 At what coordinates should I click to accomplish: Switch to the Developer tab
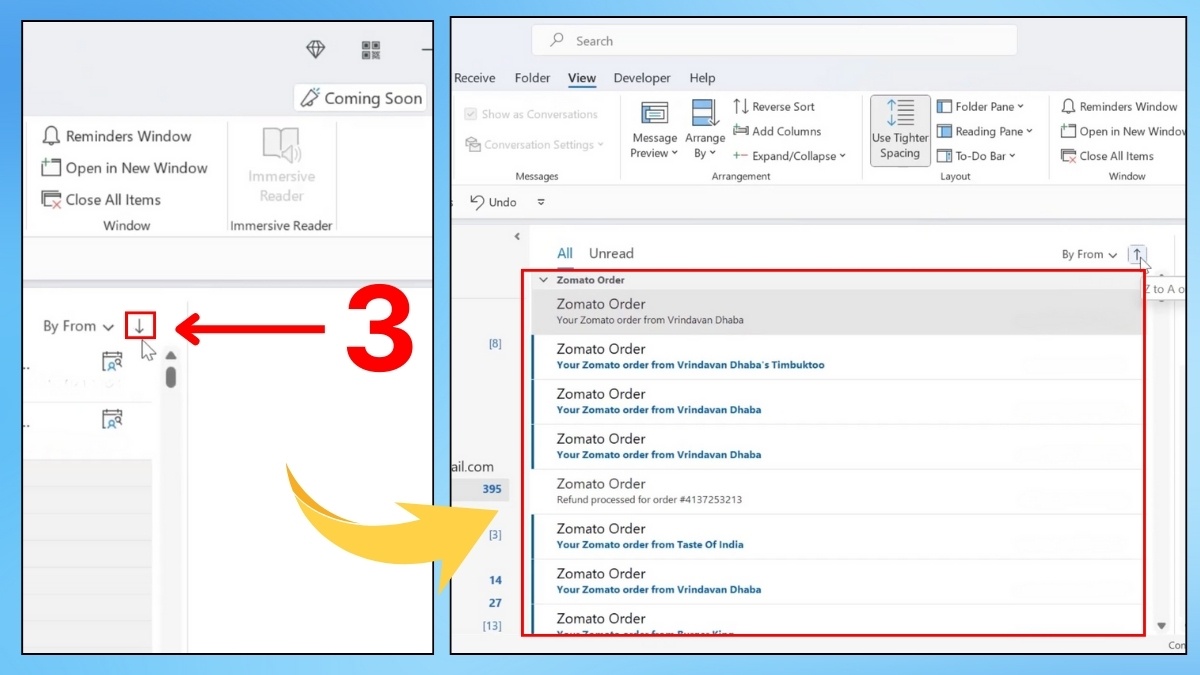[642, 78]
